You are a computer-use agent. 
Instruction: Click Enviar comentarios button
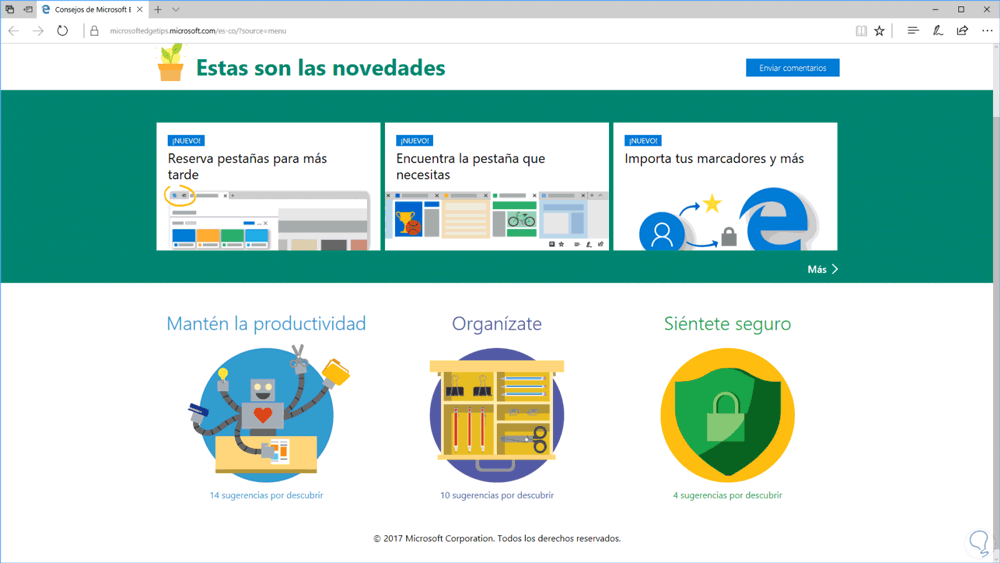pos(793,68)
